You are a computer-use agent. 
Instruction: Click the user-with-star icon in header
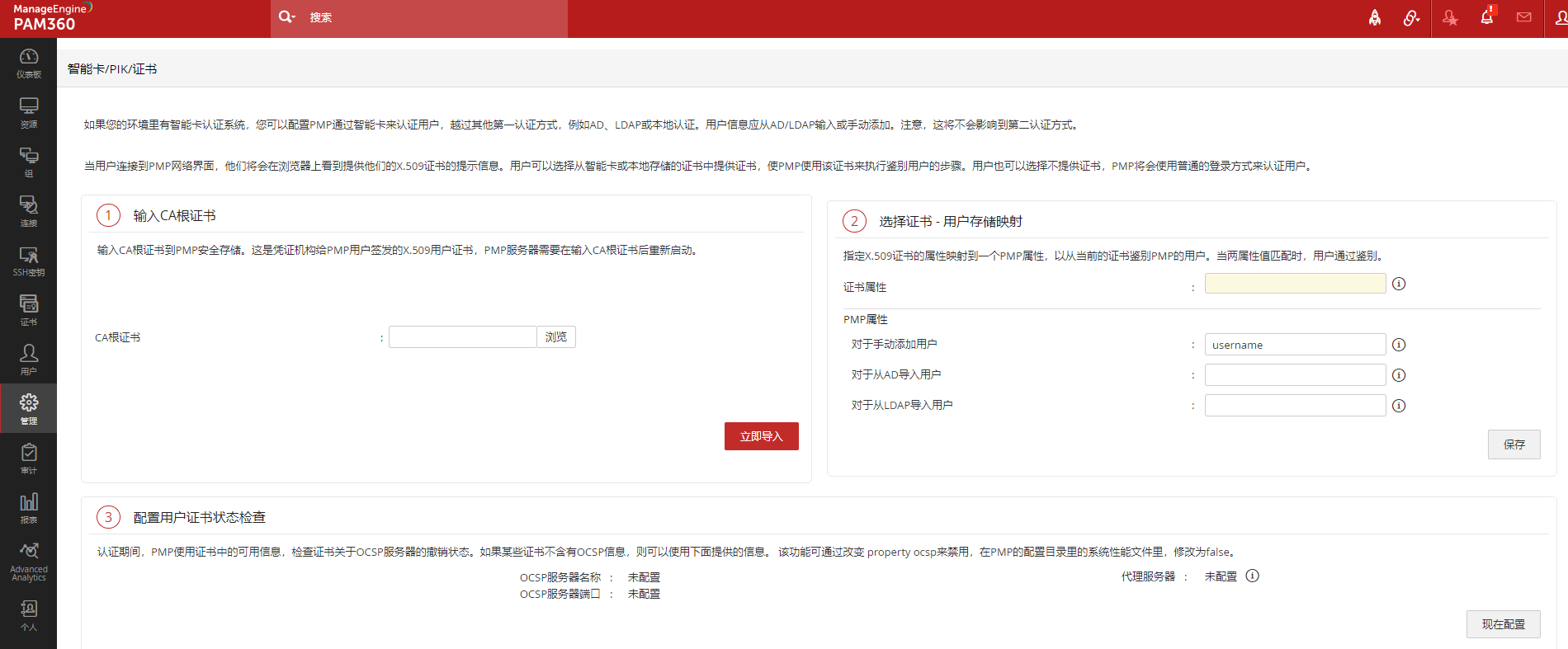(x=1450, y=17)
